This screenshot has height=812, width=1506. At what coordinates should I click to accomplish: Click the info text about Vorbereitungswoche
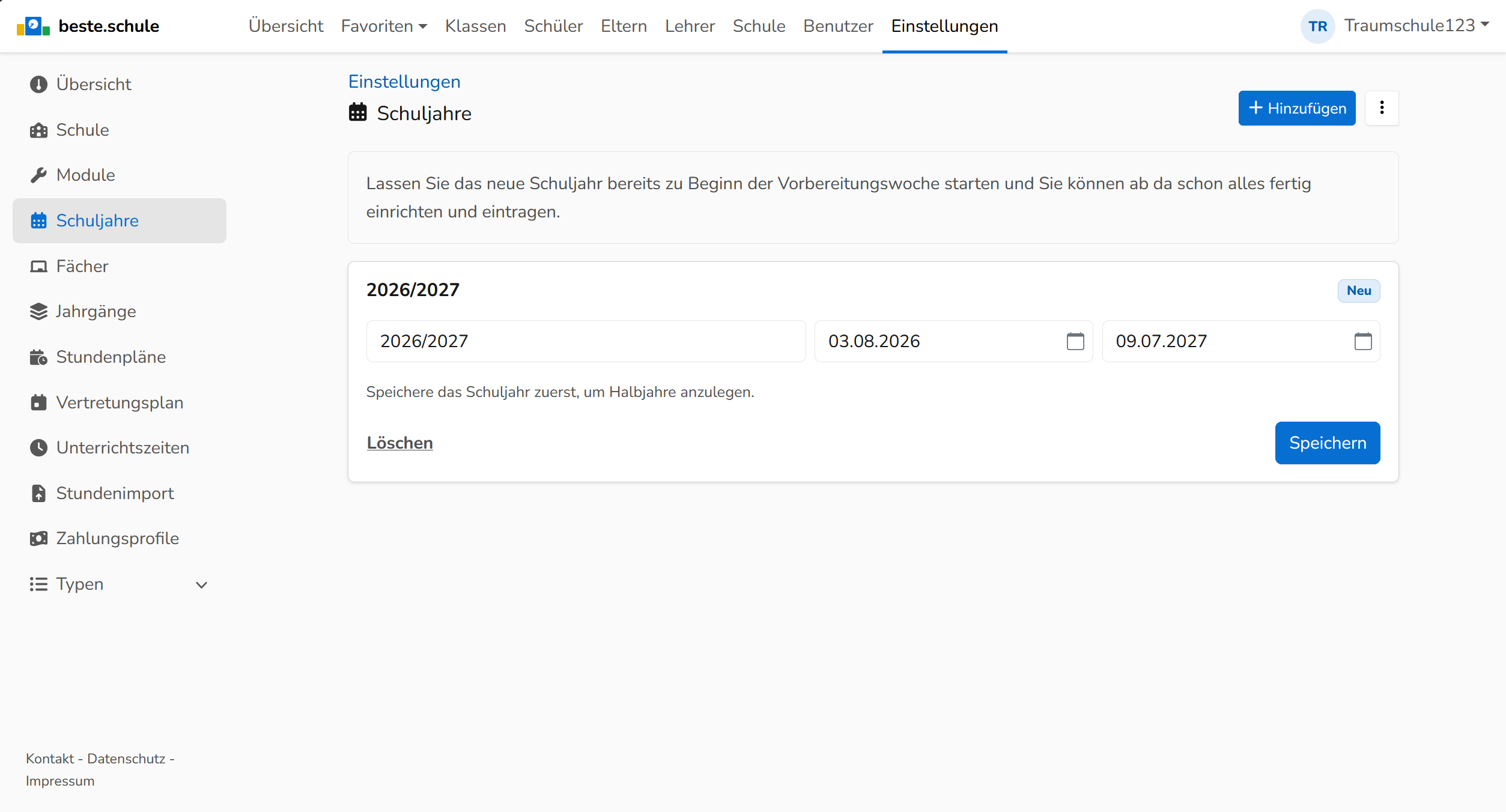[839, 198]
